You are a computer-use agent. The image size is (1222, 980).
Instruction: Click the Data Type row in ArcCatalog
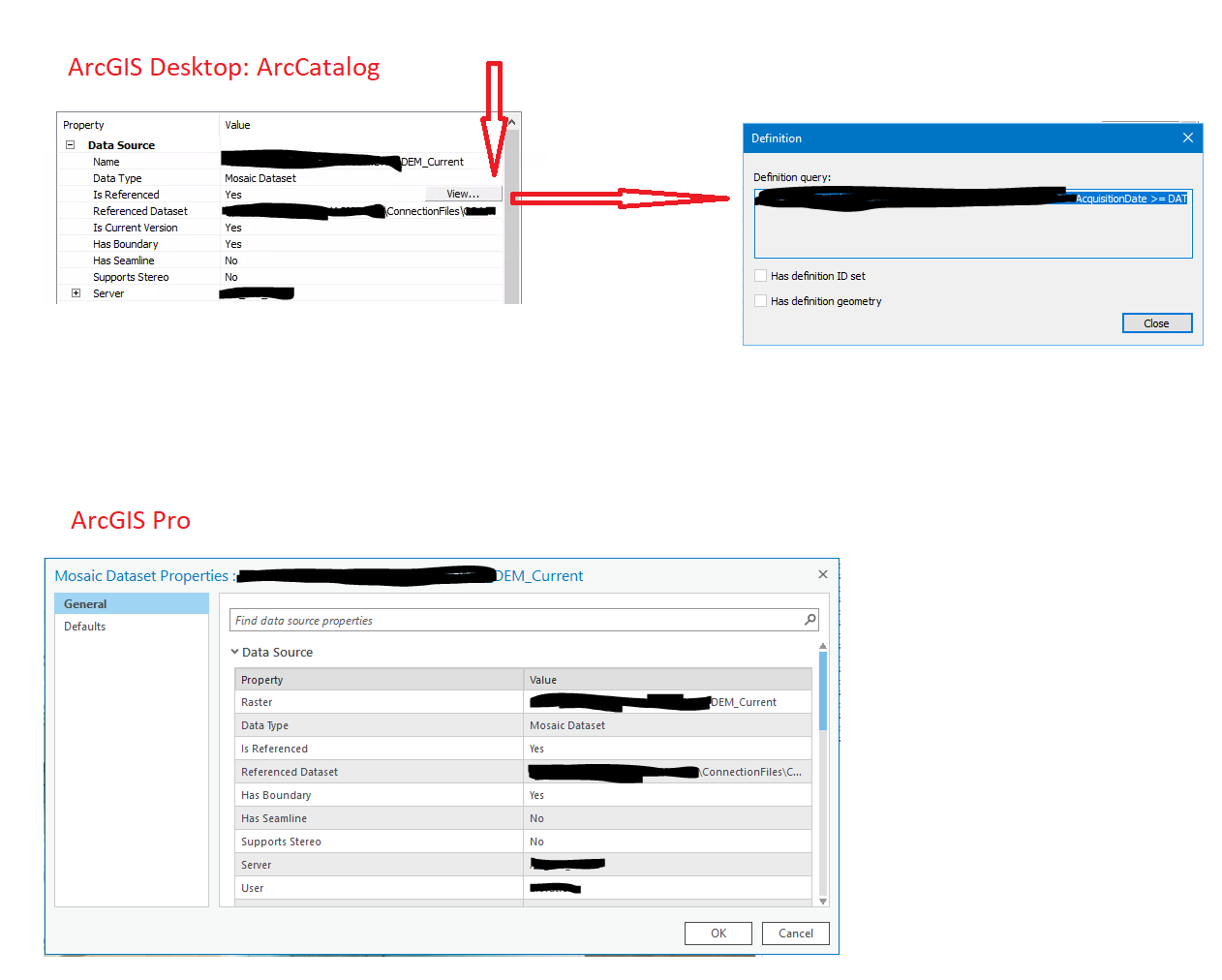[281, 178]
